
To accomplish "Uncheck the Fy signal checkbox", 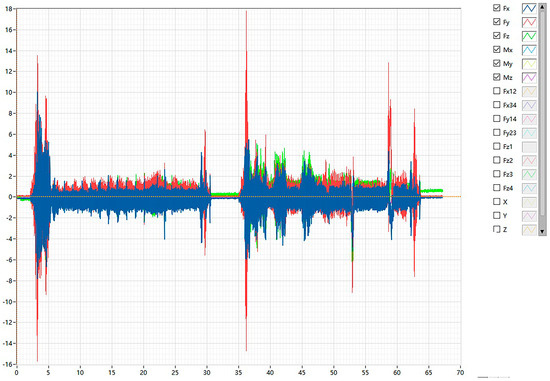I will pos(496,22).
